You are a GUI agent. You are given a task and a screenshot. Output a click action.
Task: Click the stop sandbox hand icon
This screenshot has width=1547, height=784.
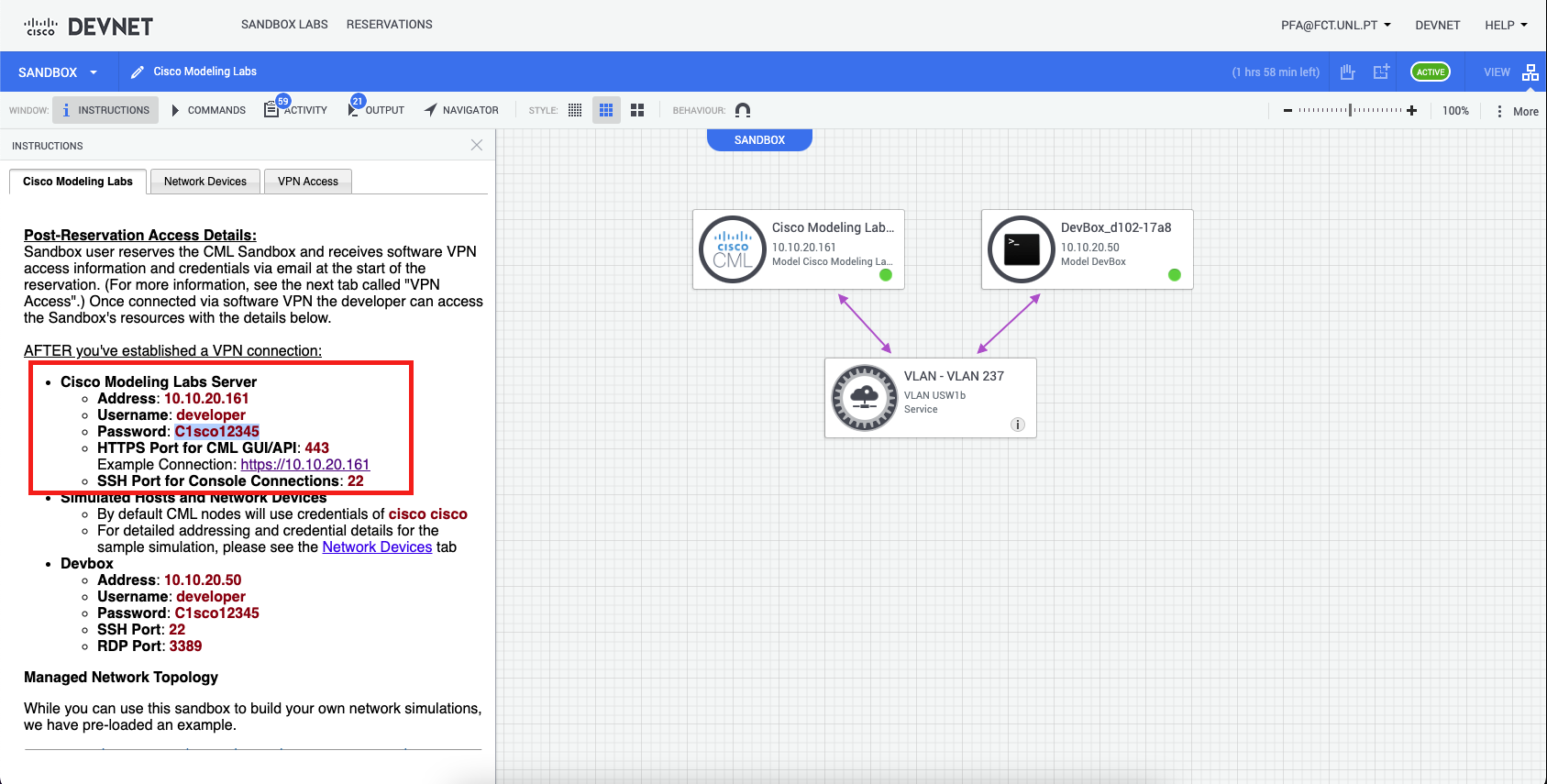[1347, 72]
